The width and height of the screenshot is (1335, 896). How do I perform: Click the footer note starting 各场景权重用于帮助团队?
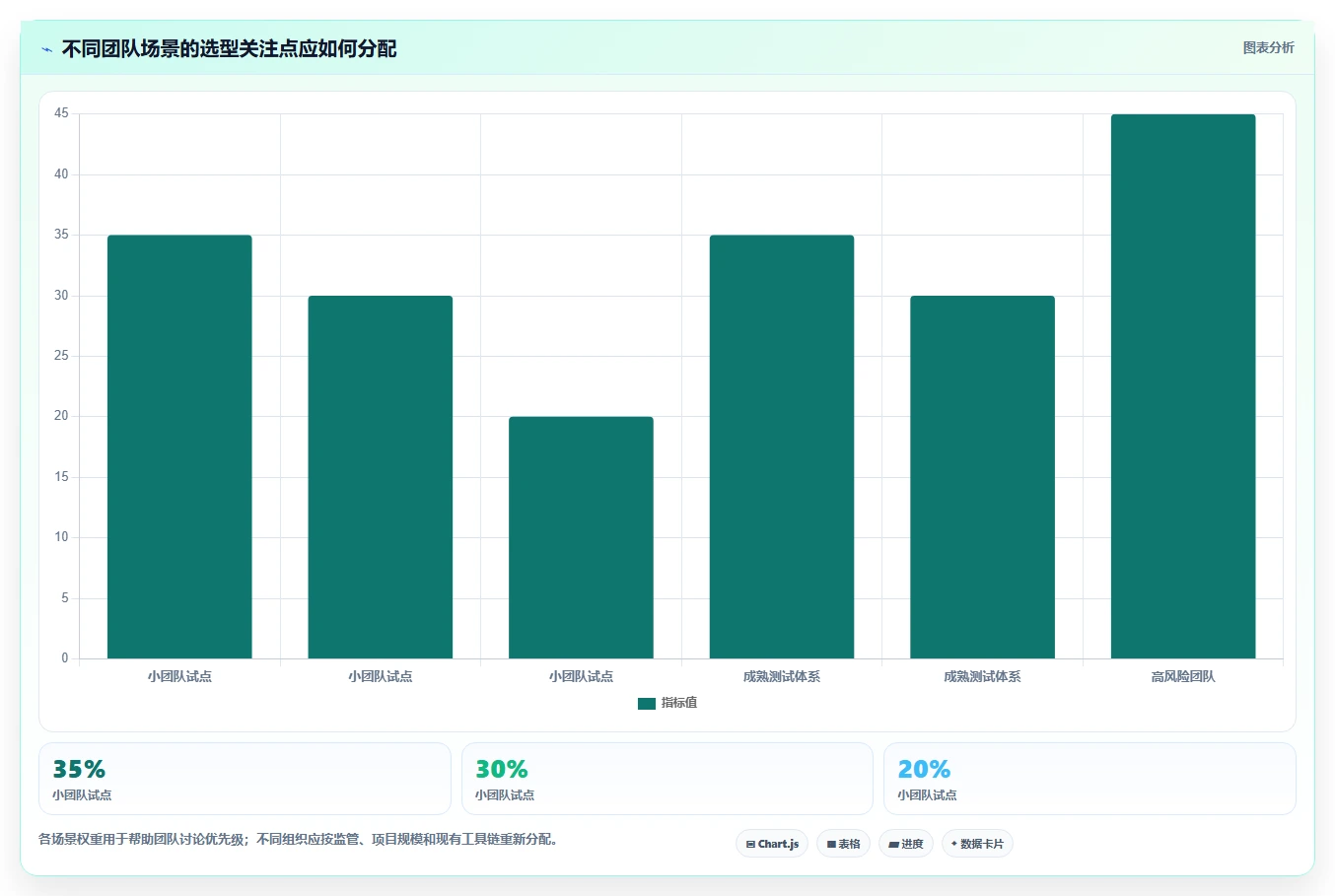click(299, 840)
